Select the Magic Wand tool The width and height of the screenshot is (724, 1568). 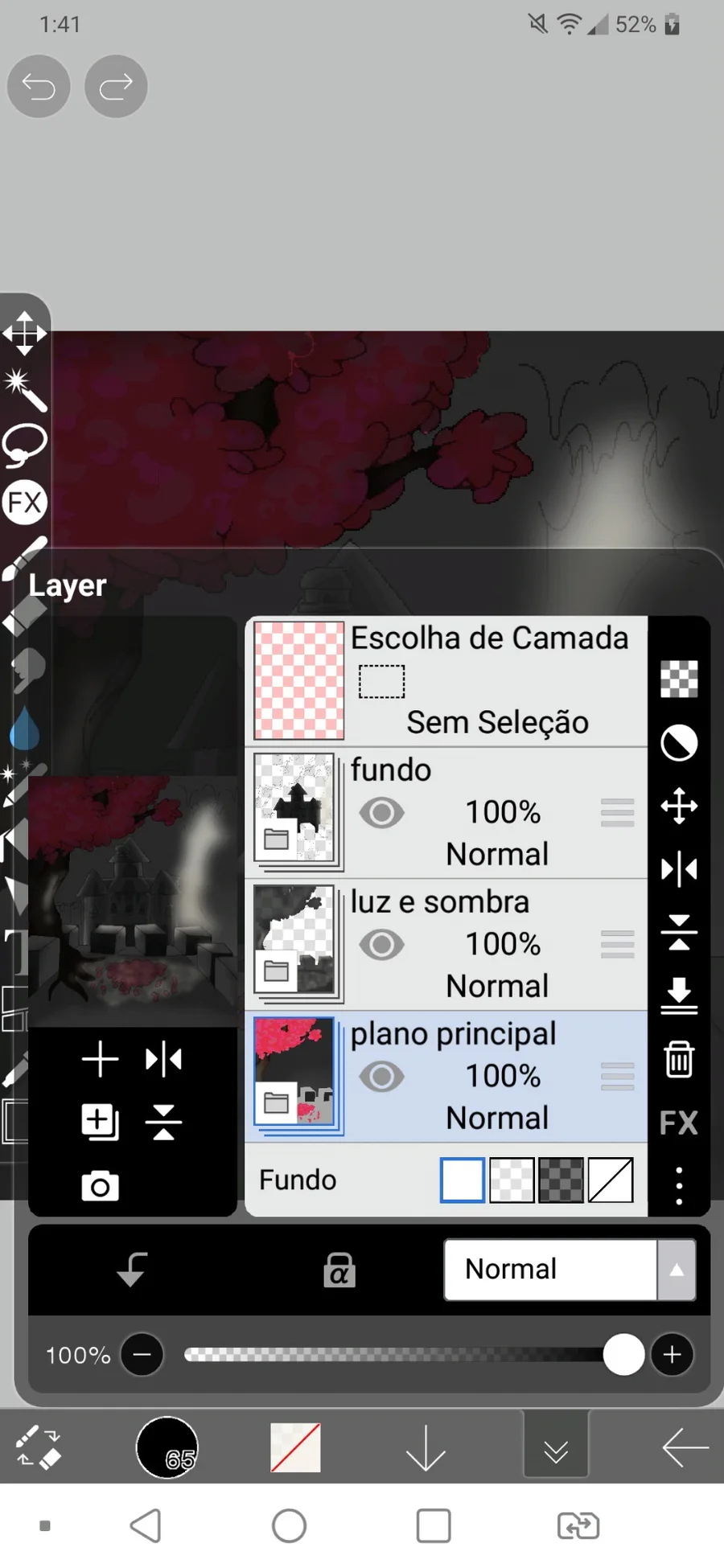tap(25, 389)
